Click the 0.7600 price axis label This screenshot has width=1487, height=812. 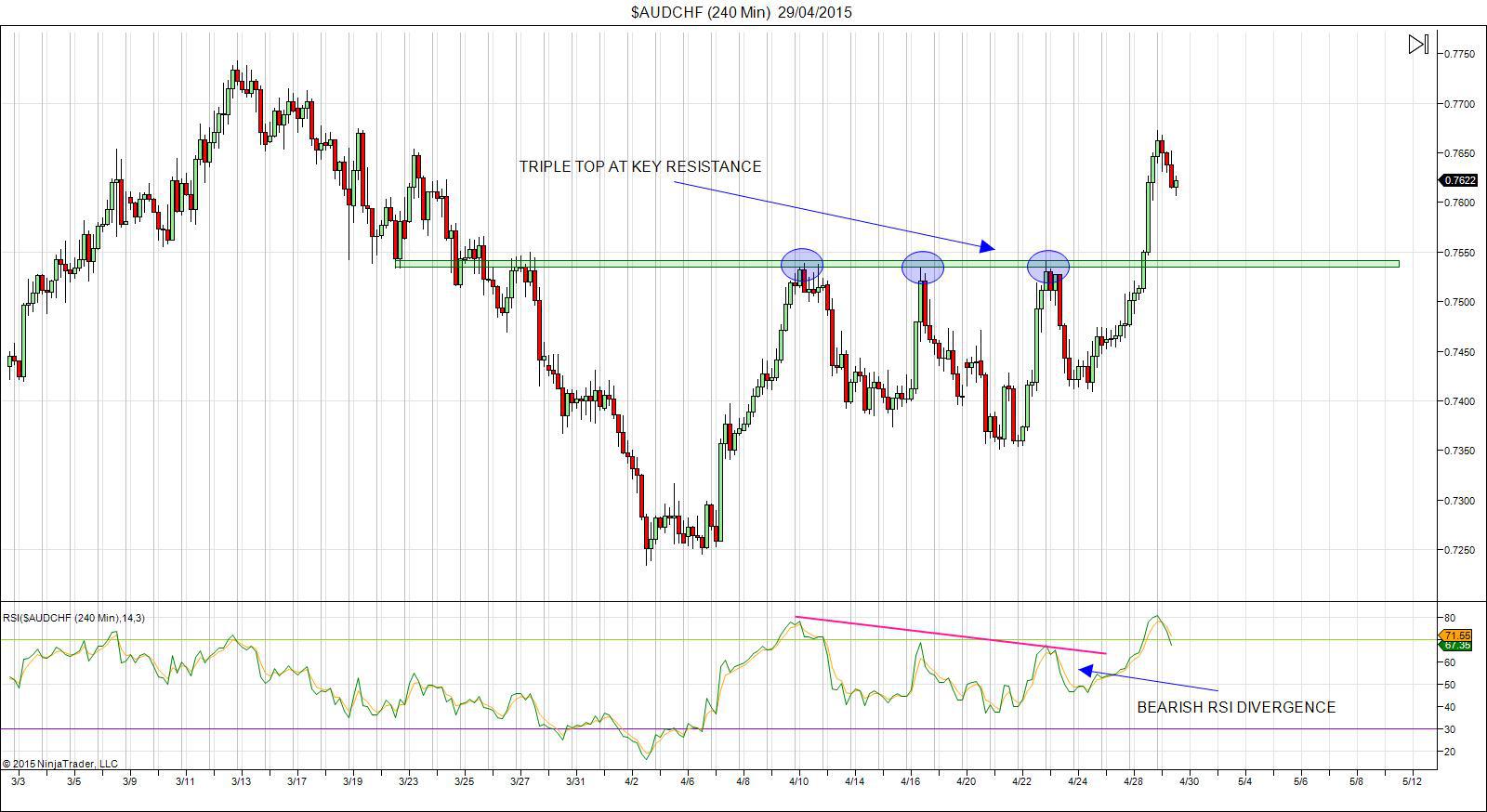click(1459, 203)
